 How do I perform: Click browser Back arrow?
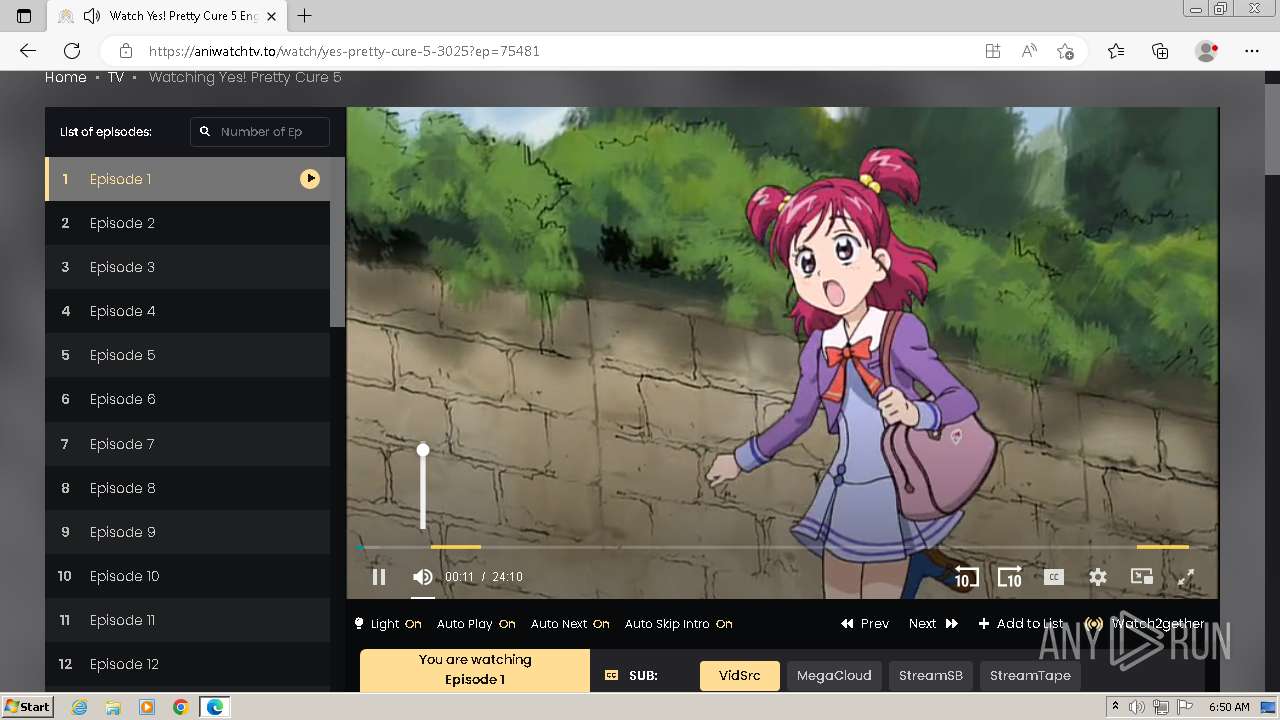pos(28,51)
